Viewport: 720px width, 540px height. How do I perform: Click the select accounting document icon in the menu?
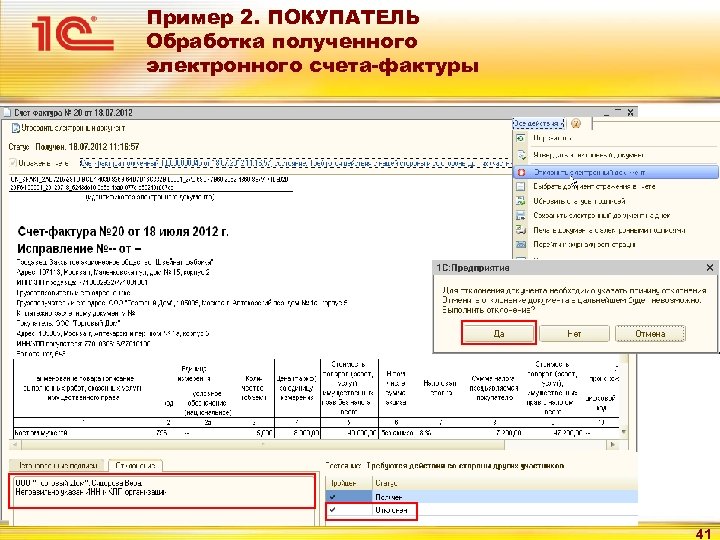pyautogui.click(x=521, y=186)
